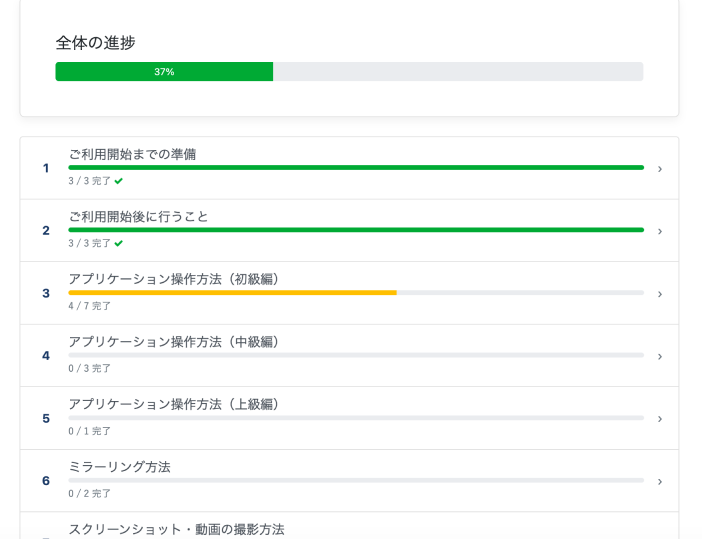Open ご利用開始までの準備 section title
The image size is (702, 539).
pos(132,154)
